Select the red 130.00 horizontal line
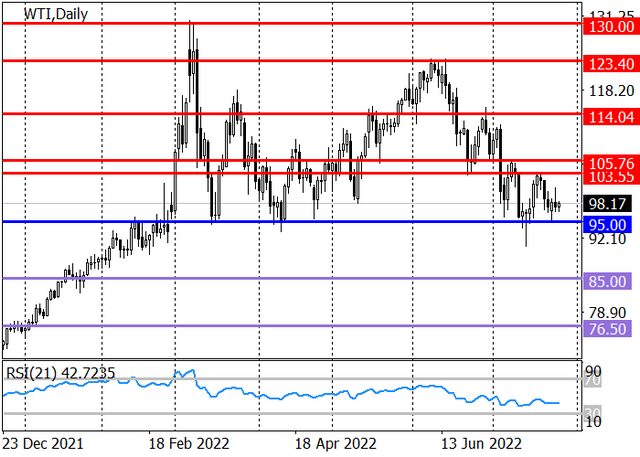Screen dimensions: 640x457 point(293,24)
